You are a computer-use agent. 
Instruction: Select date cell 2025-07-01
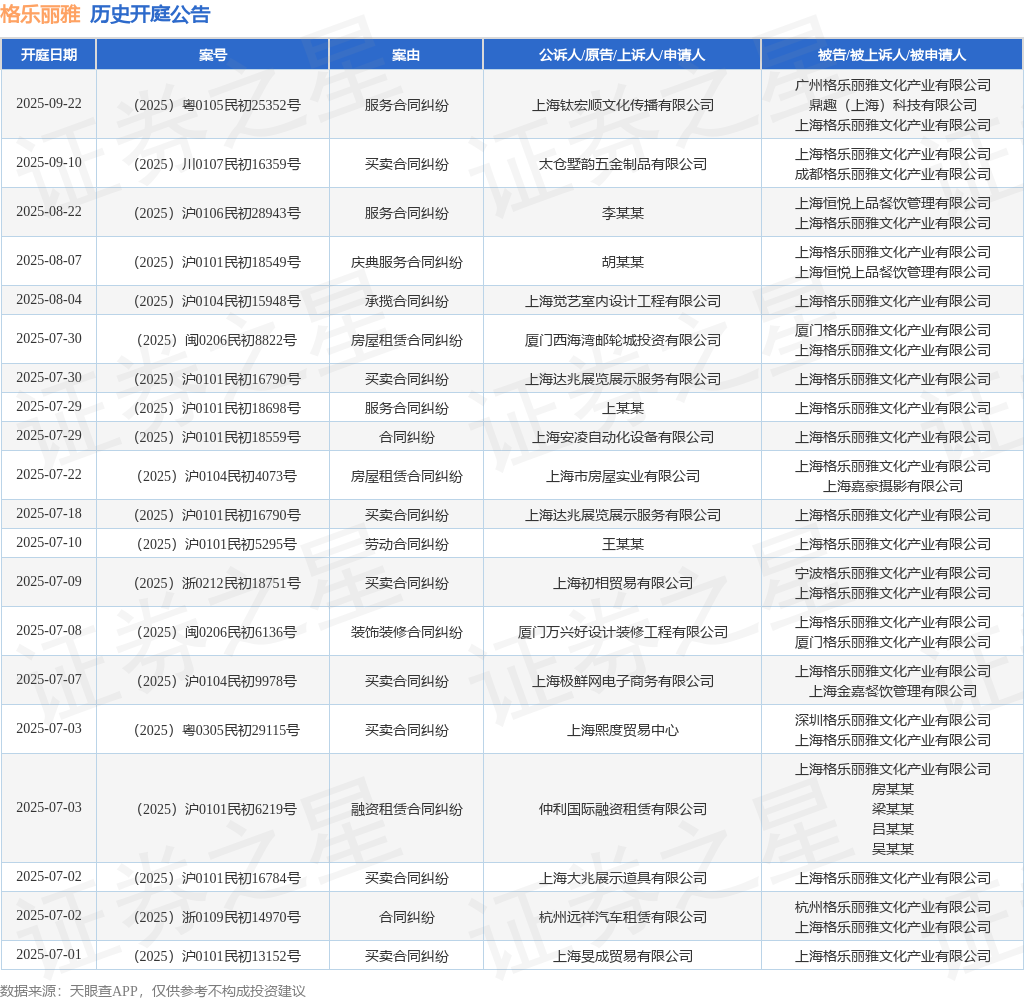(x=49, y=955)
